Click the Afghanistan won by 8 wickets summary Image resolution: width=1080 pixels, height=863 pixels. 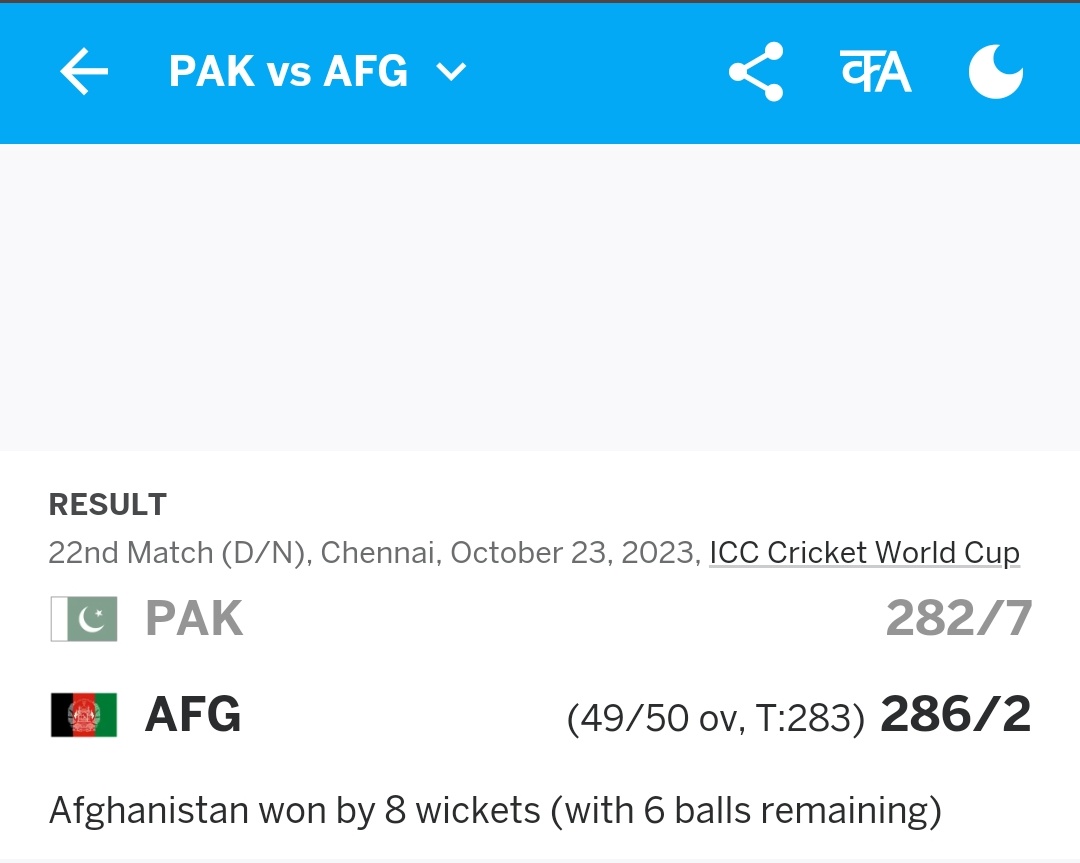[495, 810]
